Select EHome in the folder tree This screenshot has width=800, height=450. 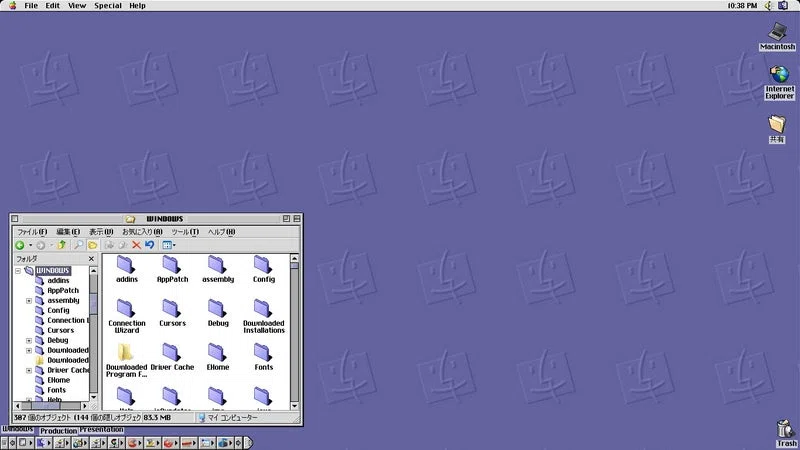59,380
